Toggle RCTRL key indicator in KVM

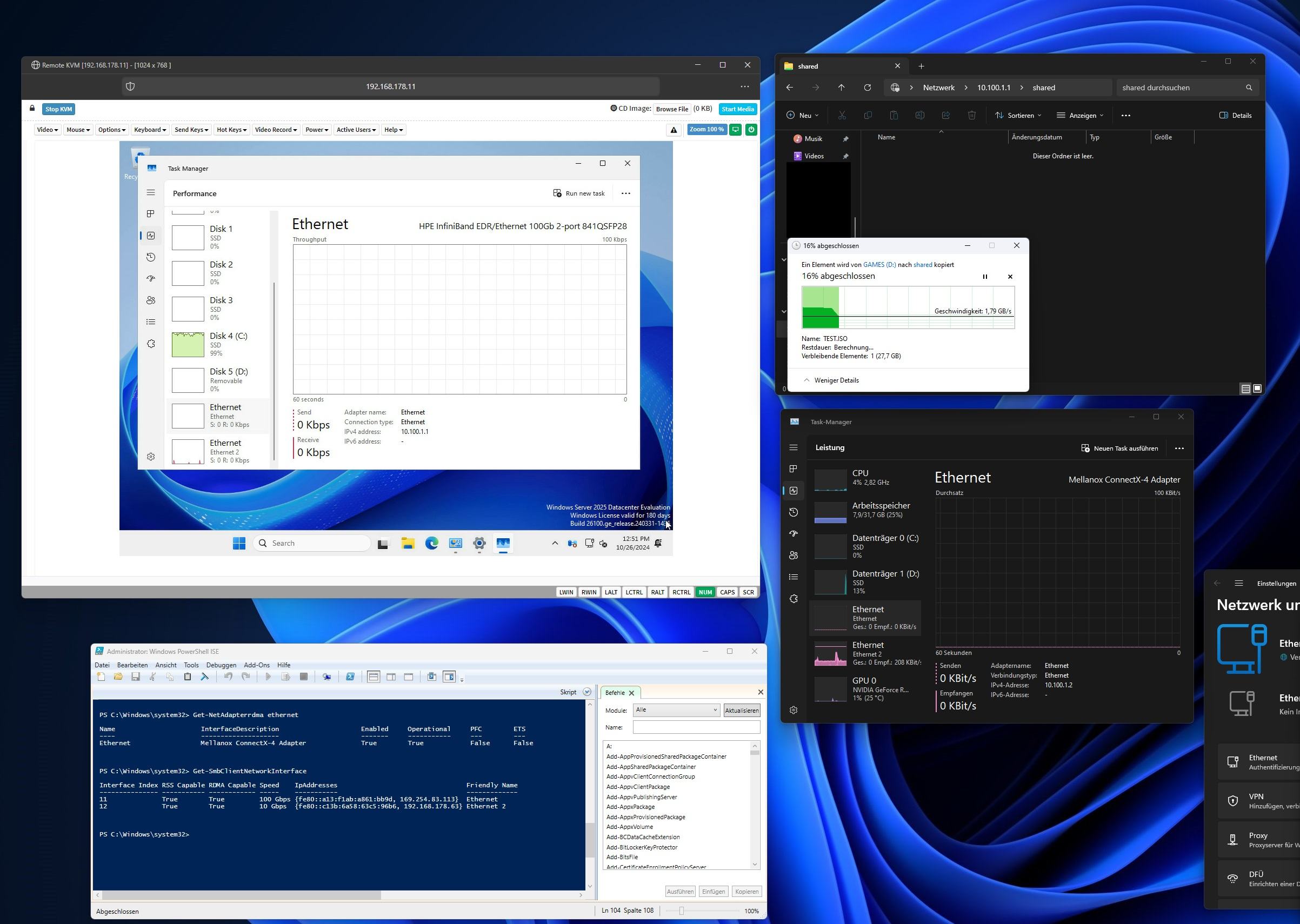pos(681,592)
